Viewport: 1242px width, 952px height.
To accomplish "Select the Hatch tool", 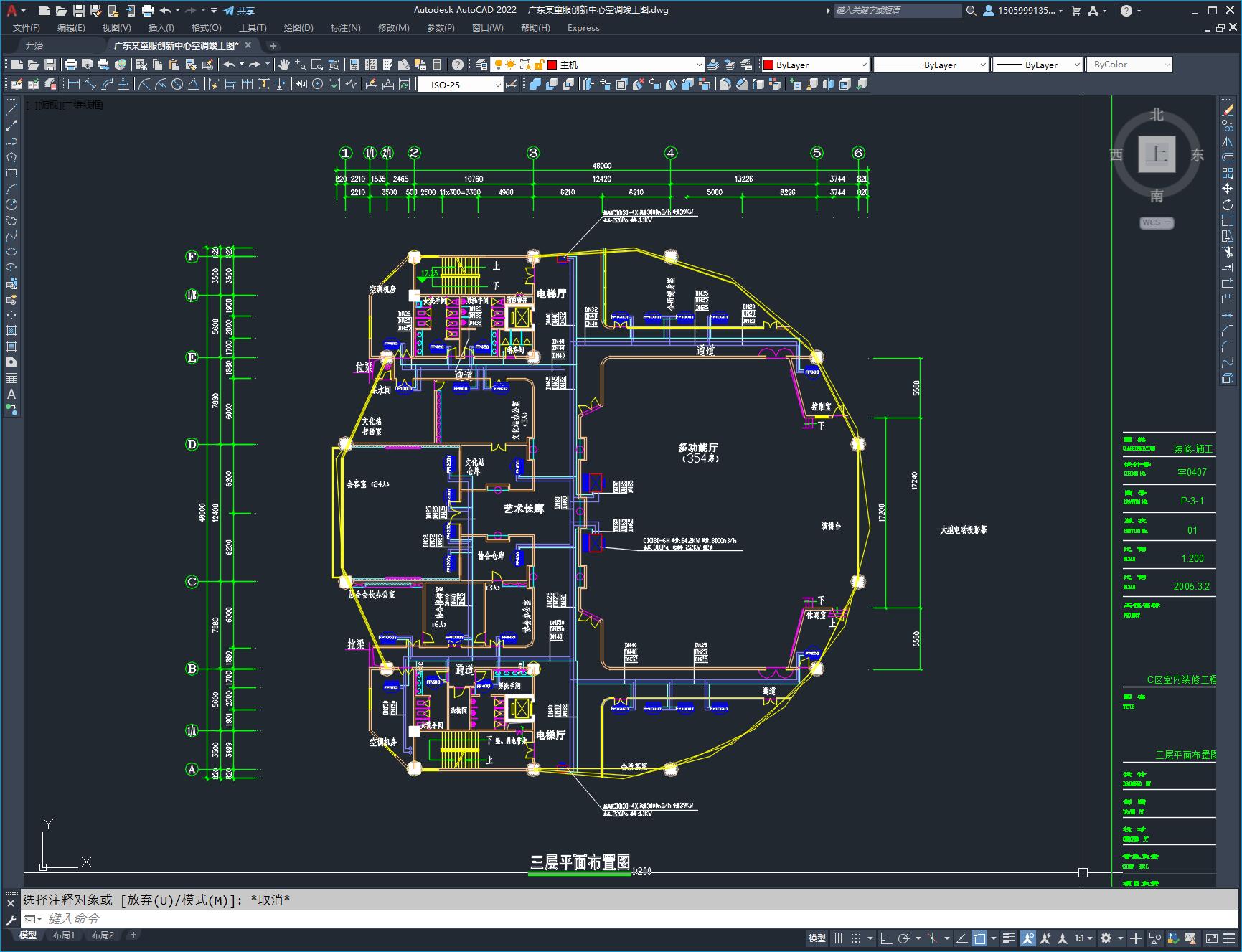I will tap(11, 331).
